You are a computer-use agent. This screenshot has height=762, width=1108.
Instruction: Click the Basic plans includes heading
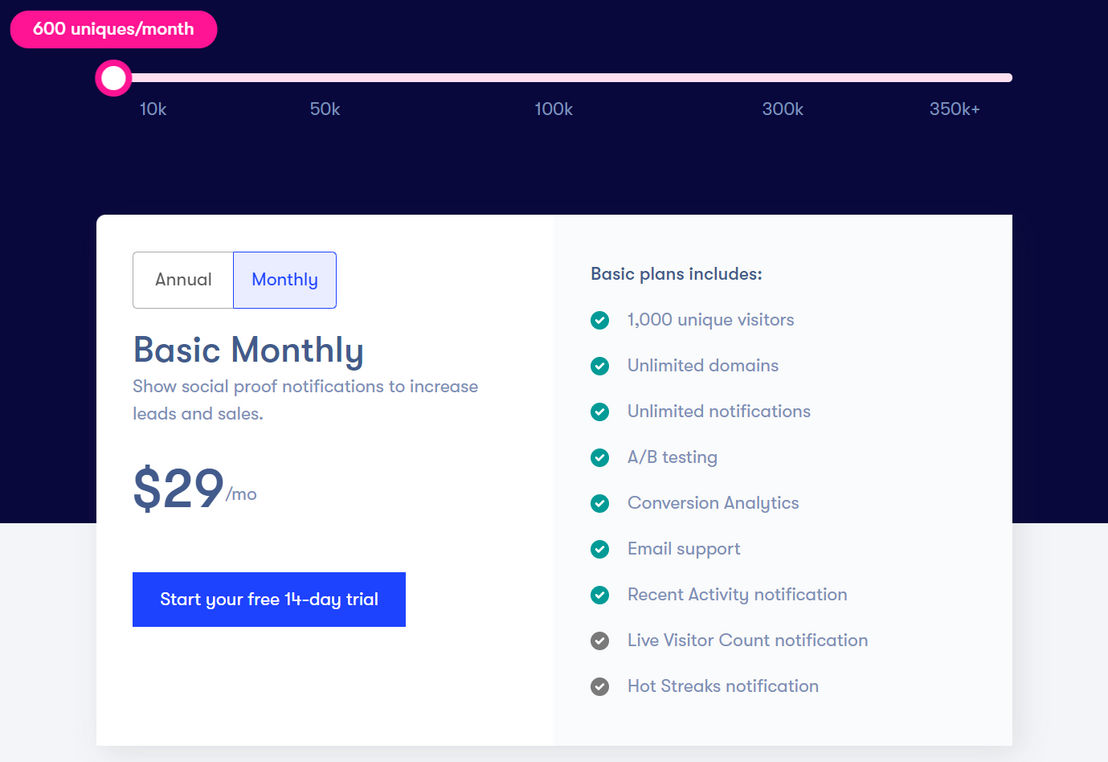click(x=676, y=274)
